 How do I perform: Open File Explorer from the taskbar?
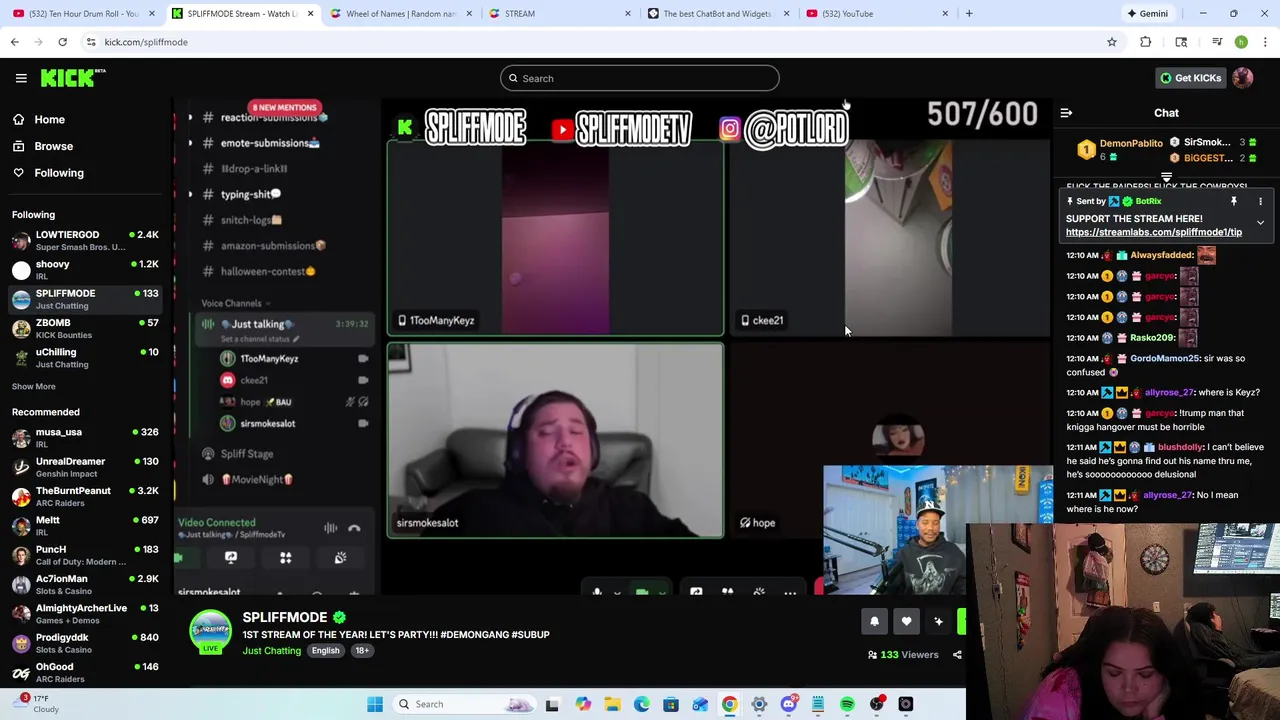click(612, 704)
